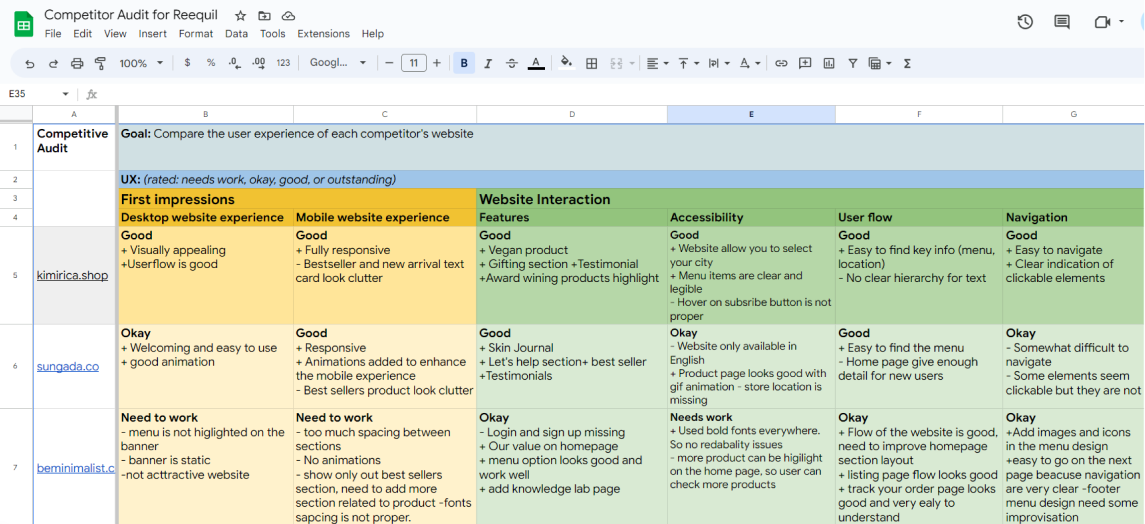
Task: Open the font family dropdown
Action: click(x=338, y=63)
